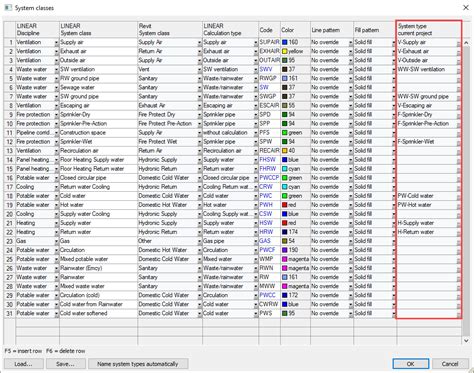This screenshot has height=373, width=474.
Task: Expand Revit system class dropdown for Exhaust air row
Action: (x=199, y=52)
